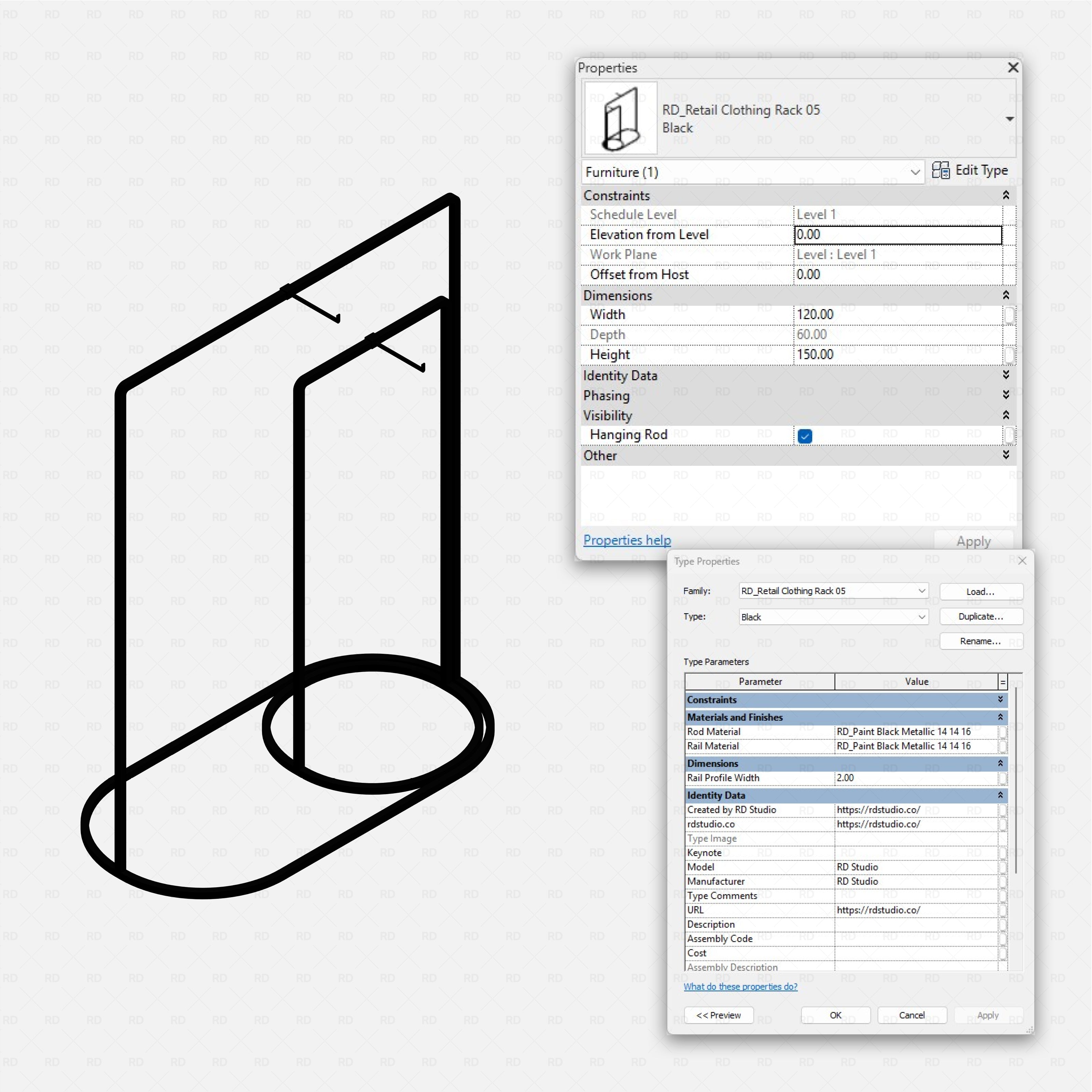Viewport: 1092px width, 1092px height.
Task: Click the Width value 120.00
Action: pos(898,315)
